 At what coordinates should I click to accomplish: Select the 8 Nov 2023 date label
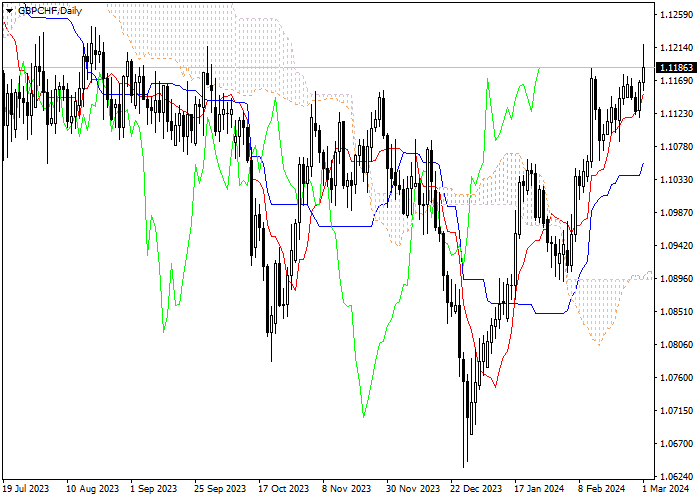(346, 489)
